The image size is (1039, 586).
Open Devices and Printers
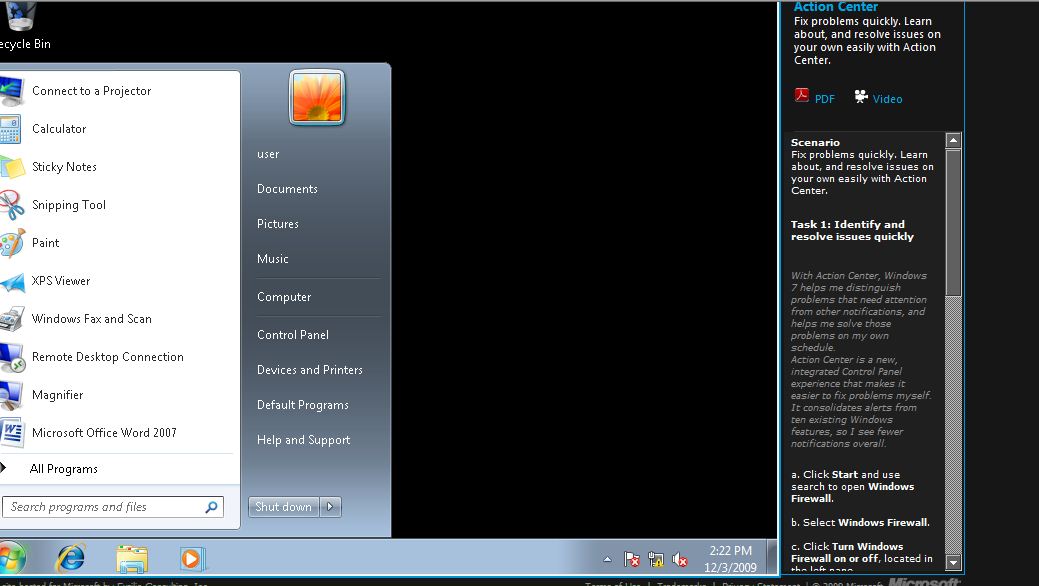point(309,370)
